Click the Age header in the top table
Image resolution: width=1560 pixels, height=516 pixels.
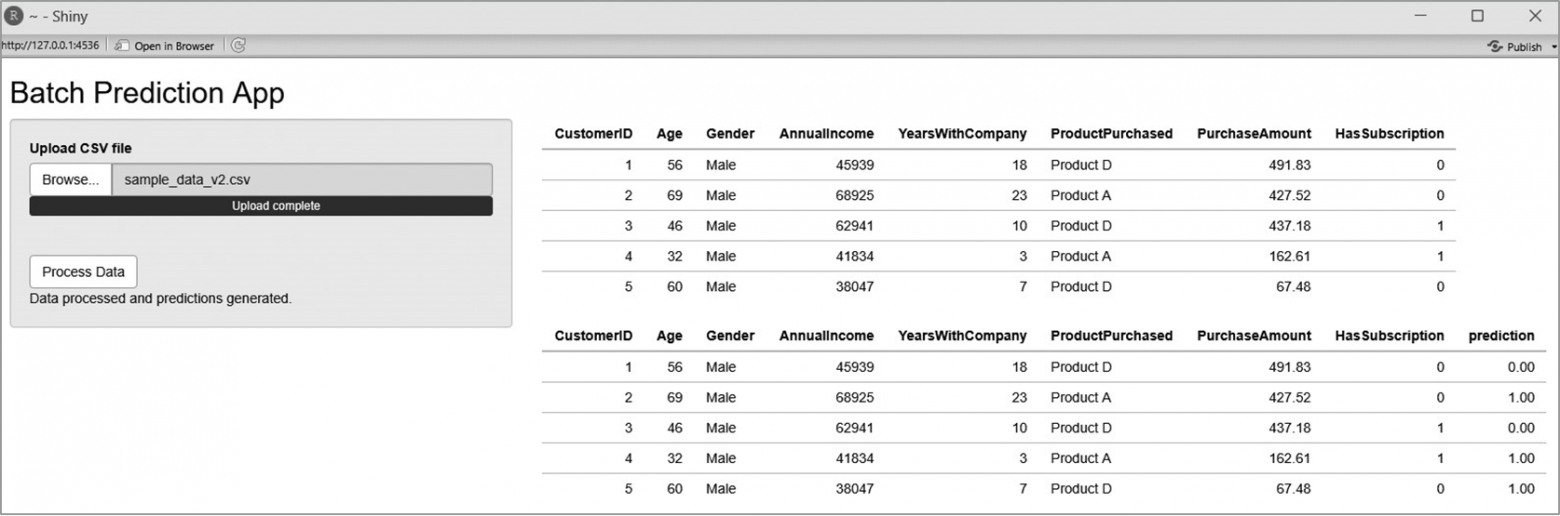[x=670, y=133]
